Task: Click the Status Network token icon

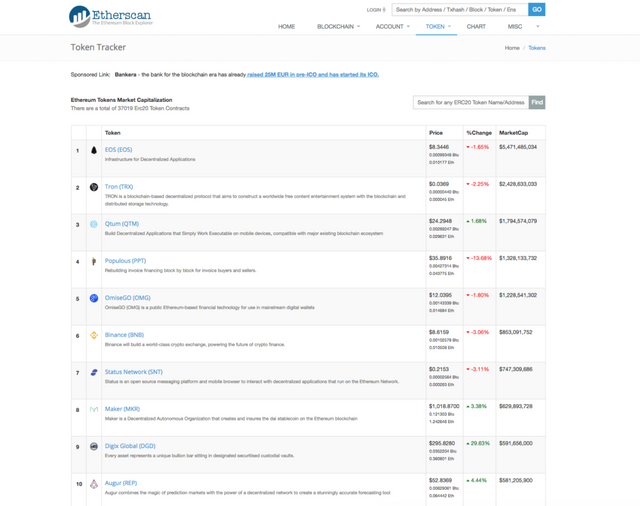Action: (x=94, y=372)
